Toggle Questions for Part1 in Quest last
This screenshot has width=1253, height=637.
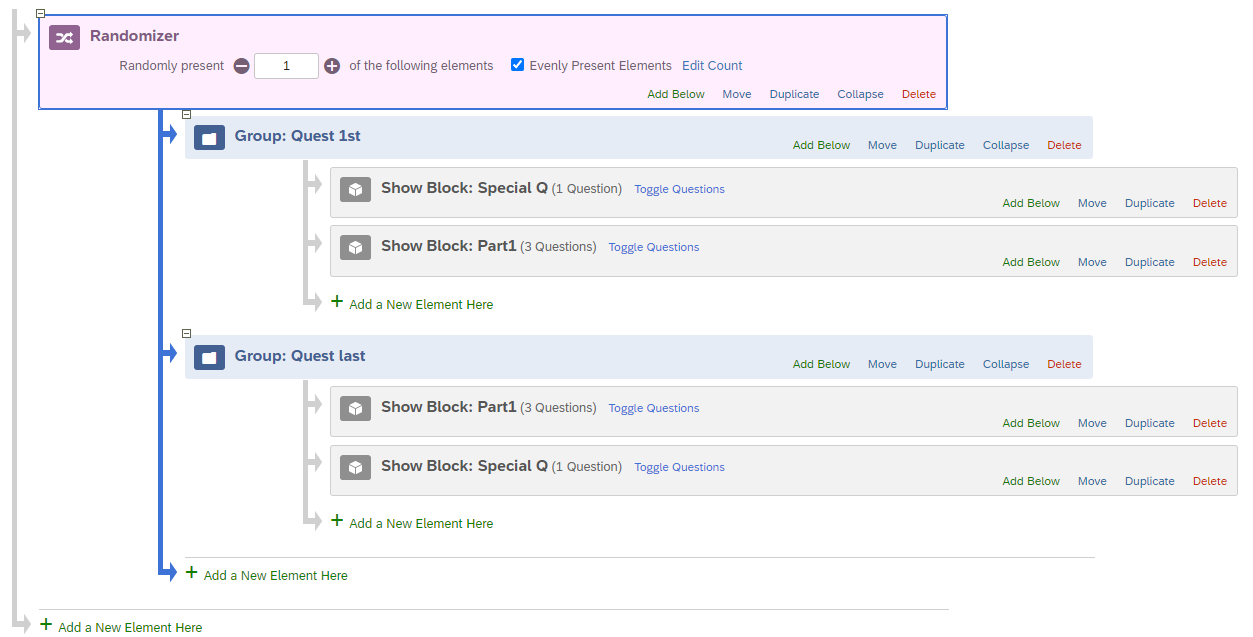[x=654, y=408]
